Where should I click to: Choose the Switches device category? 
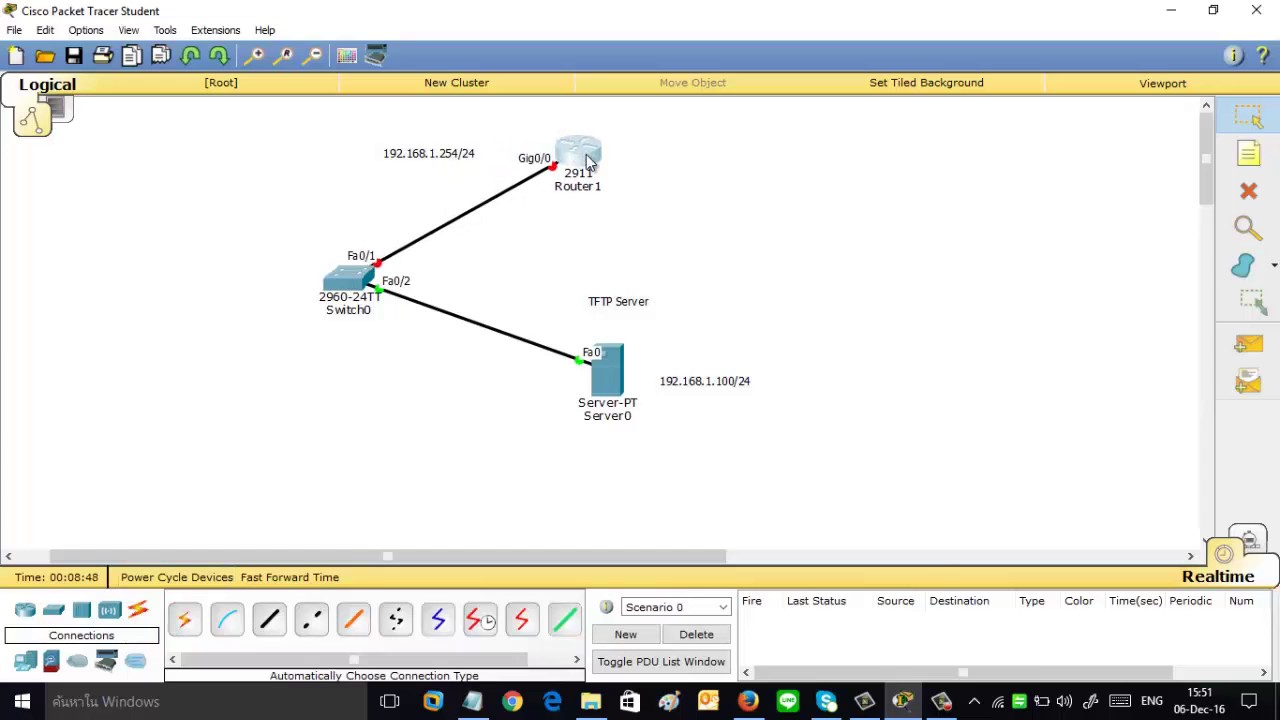(x=54, y=610)
